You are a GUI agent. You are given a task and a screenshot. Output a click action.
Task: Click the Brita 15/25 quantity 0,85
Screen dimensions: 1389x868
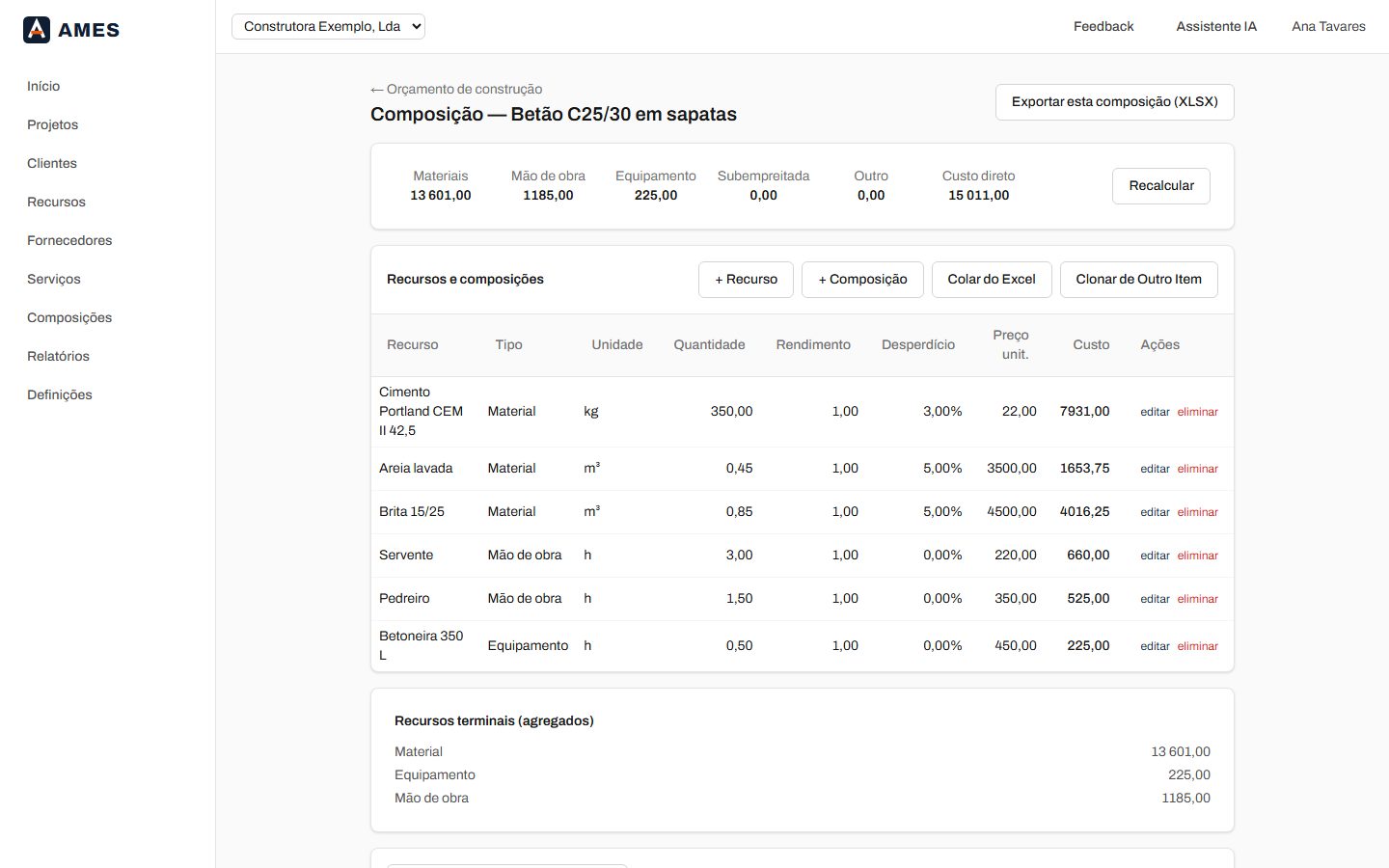click(739, 511)
